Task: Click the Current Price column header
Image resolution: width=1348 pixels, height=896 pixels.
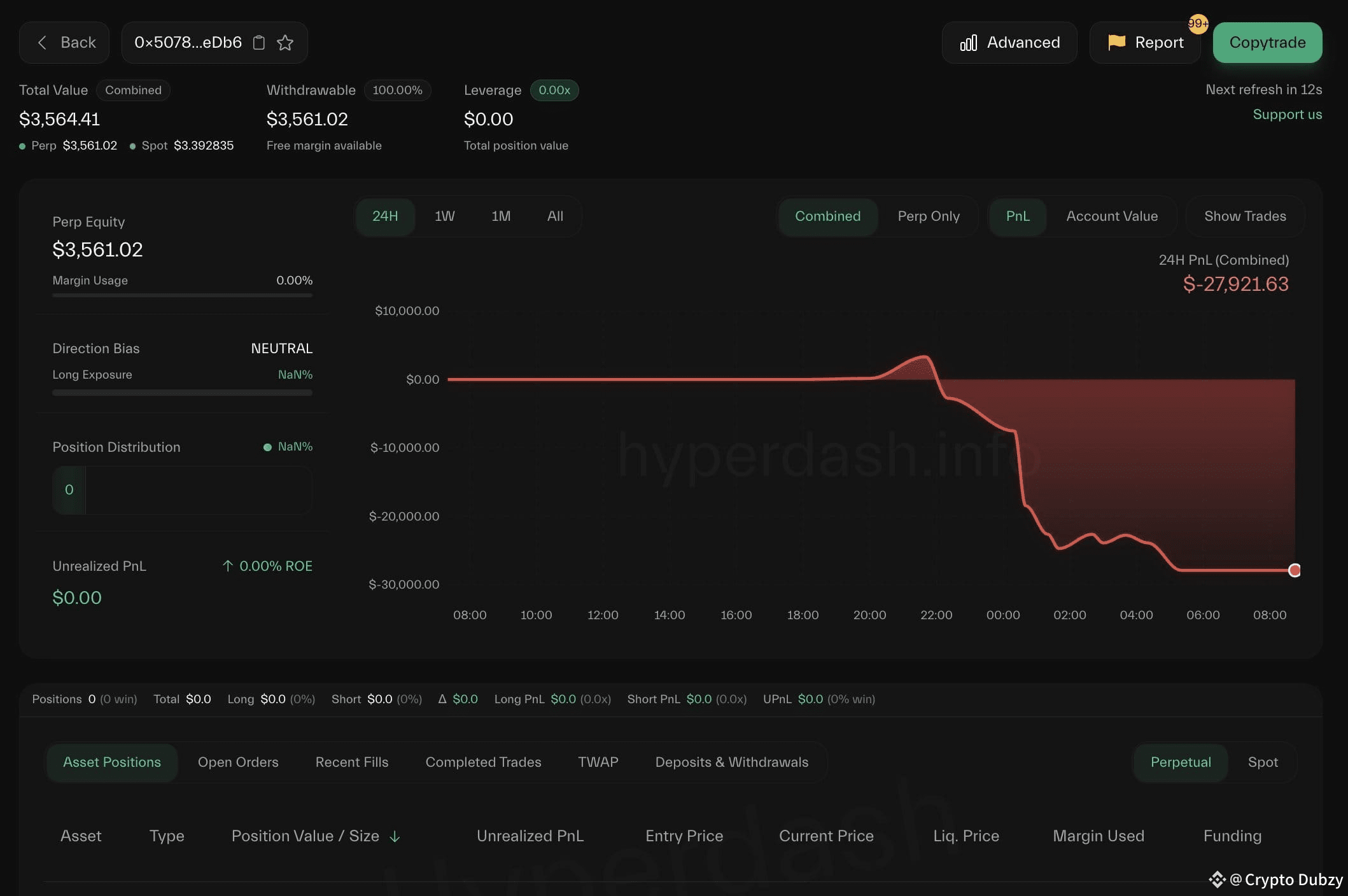Action: (x=826, y=836)
